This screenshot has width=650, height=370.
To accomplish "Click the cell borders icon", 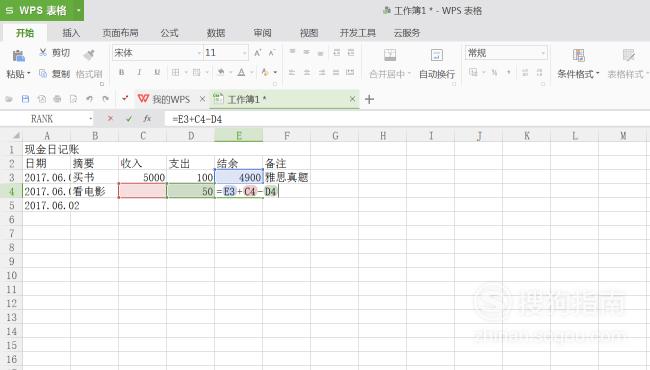I will pyautogui.click(x=175, y=72).
